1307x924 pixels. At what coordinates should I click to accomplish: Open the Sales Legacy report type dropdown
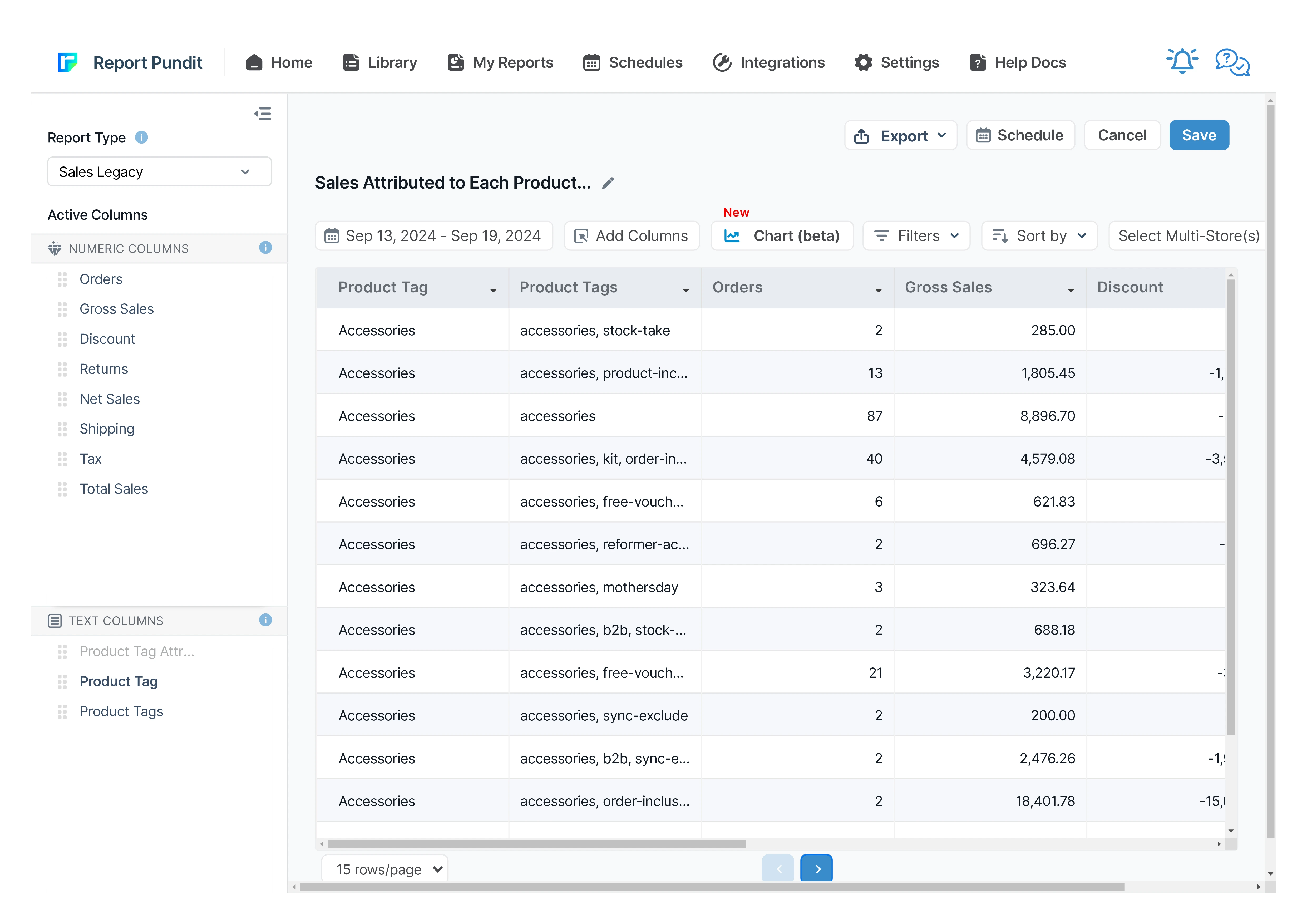click(x=159, y=172)
